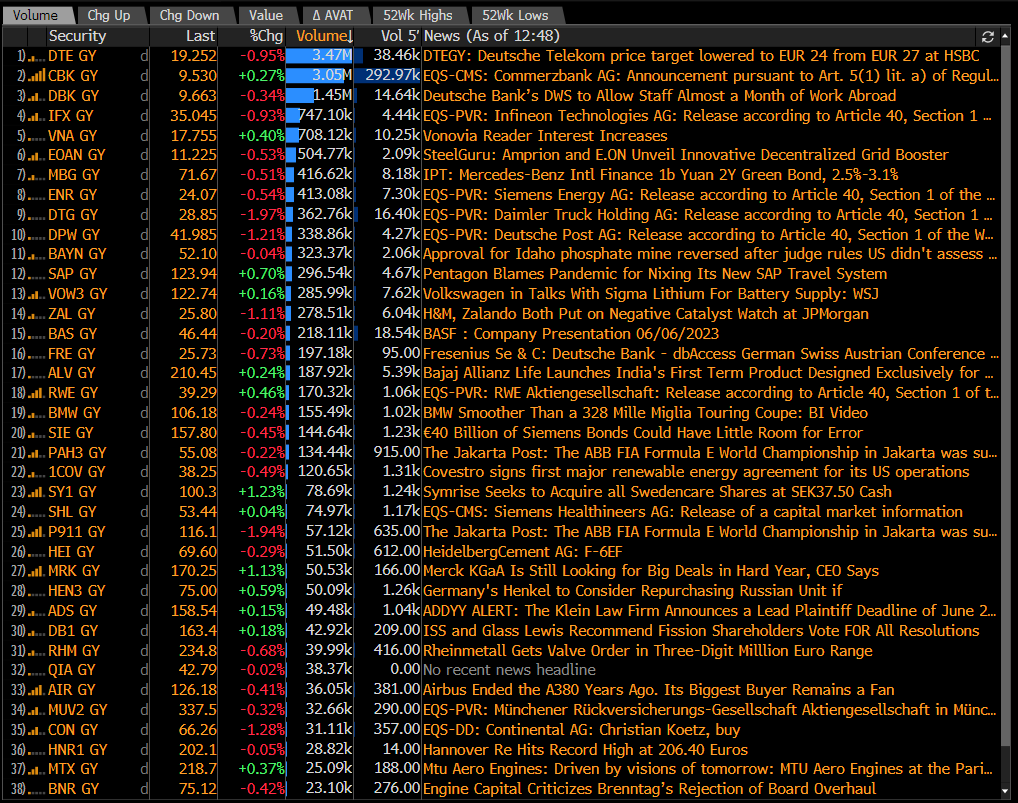Open the bar chart icon for PAH3 GY
Viewport: 1018px width, 803px height.
click(x=36, y=452)
